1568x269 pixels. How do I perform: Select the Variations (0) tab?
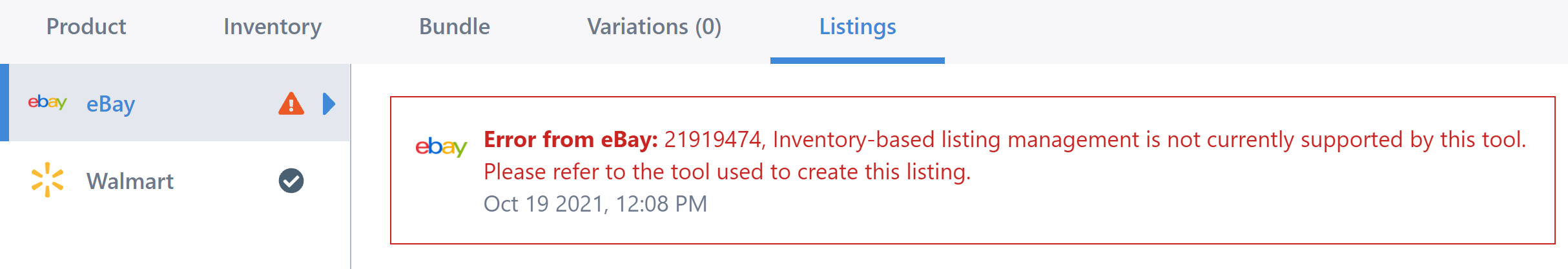(x=654, y=27)
